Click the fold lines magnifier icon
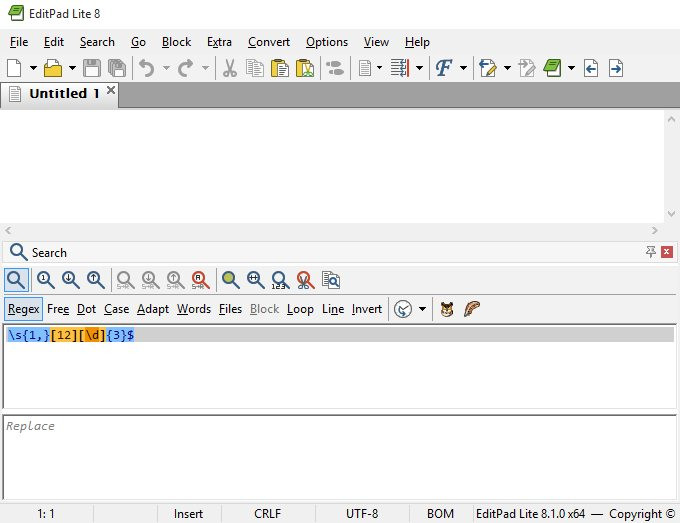680x523 pixels. coord(256,280)
